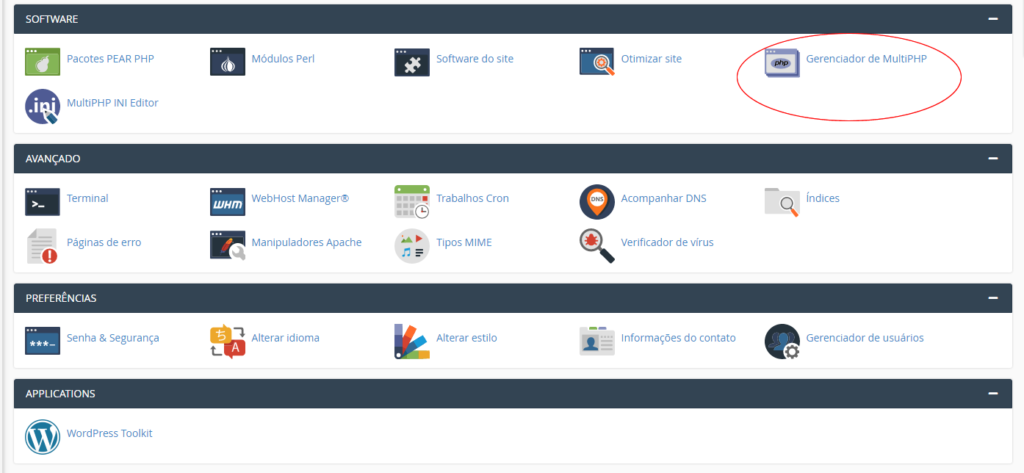This screenshot has width=1024, height=473.
Task: Open the Otimizar site link
Action: click(651, 59)
